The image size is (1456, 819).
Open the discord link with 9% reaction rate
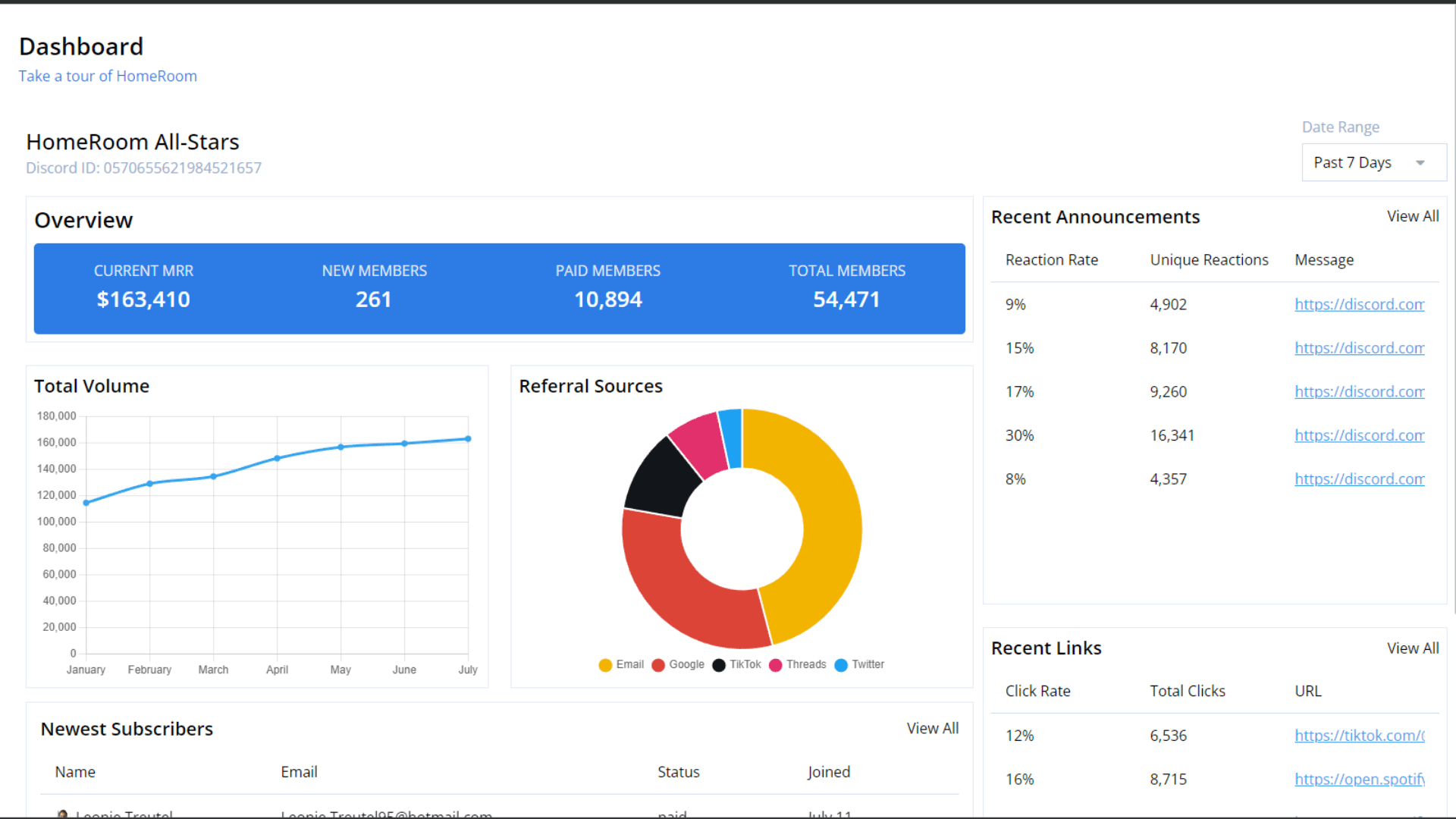[x=1359, y=304]
